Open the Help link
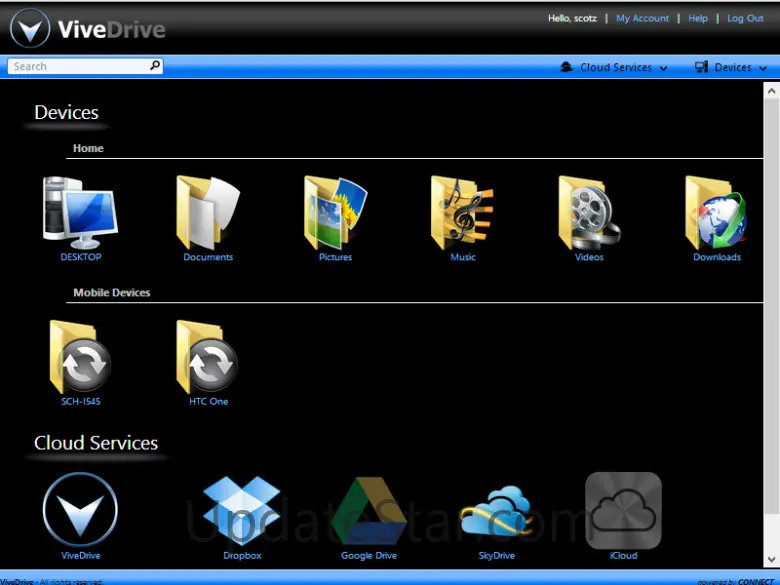Screen dimensions: 780x585 [x=698, y=18]
